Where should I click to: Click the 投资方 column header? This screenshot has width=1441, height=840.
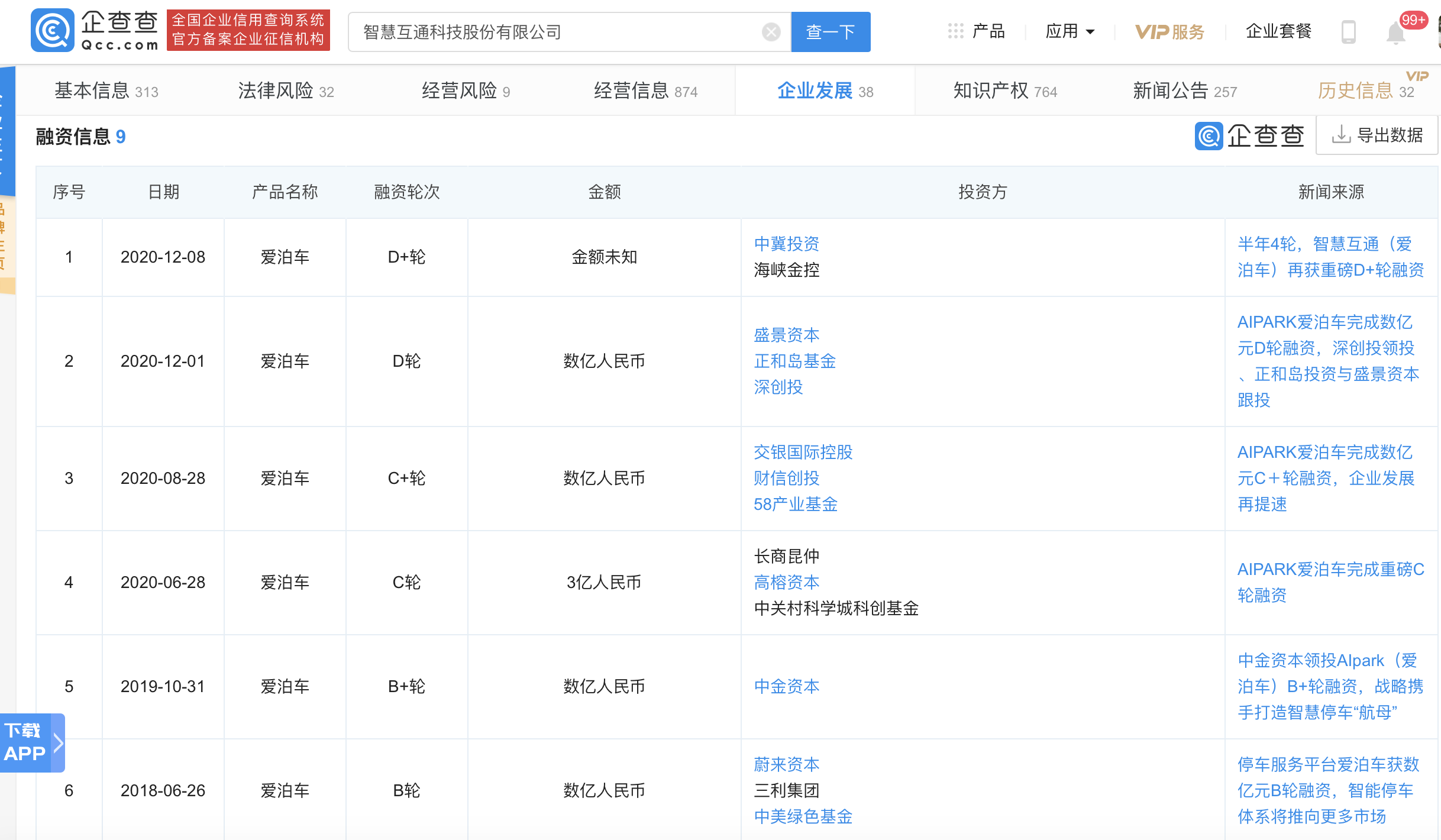click(x=983, y=192)
